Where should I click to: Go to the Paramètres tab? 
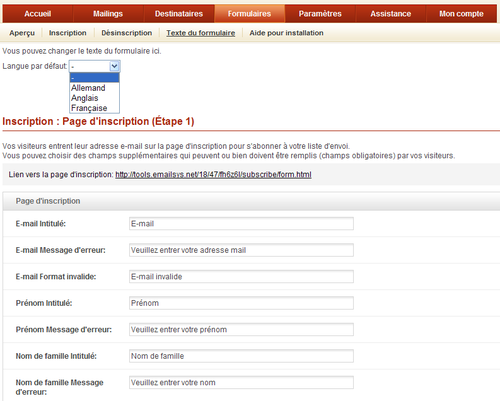(x=320, y=14)
